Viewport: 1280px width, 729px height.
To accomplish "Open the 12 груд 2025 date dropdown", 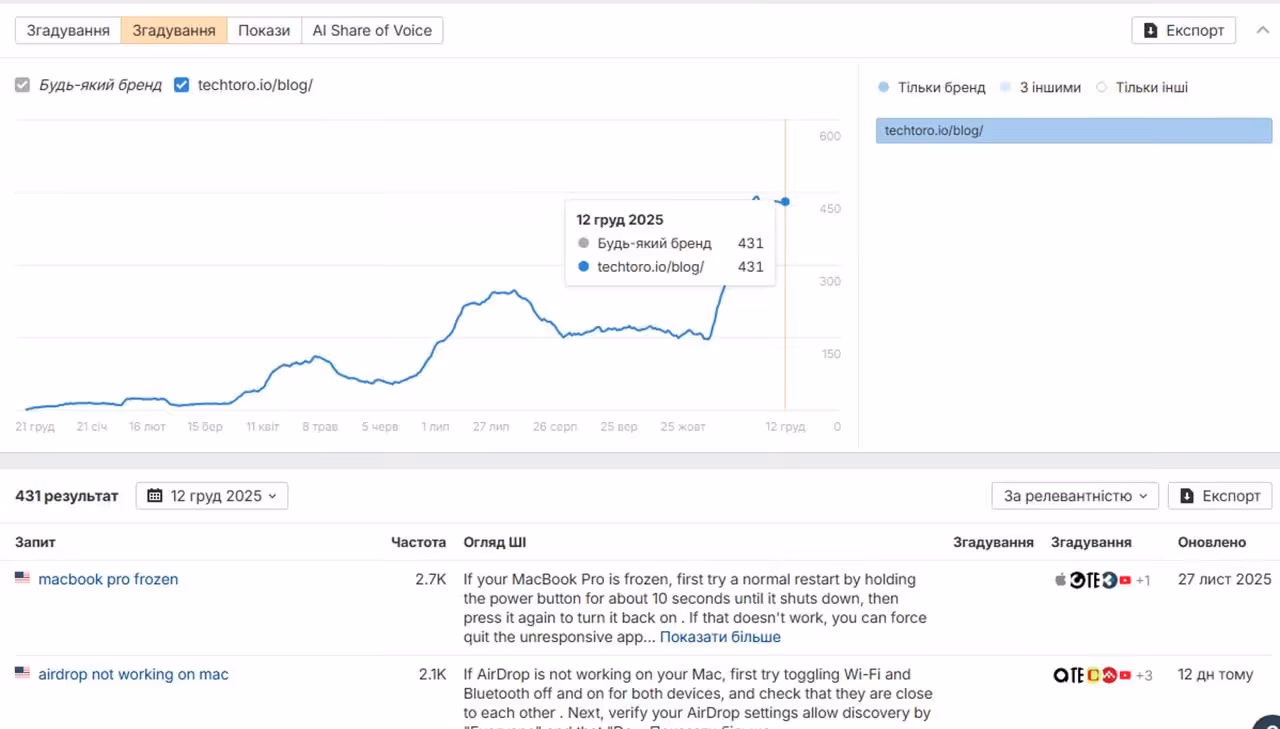I will pos(212,496).
